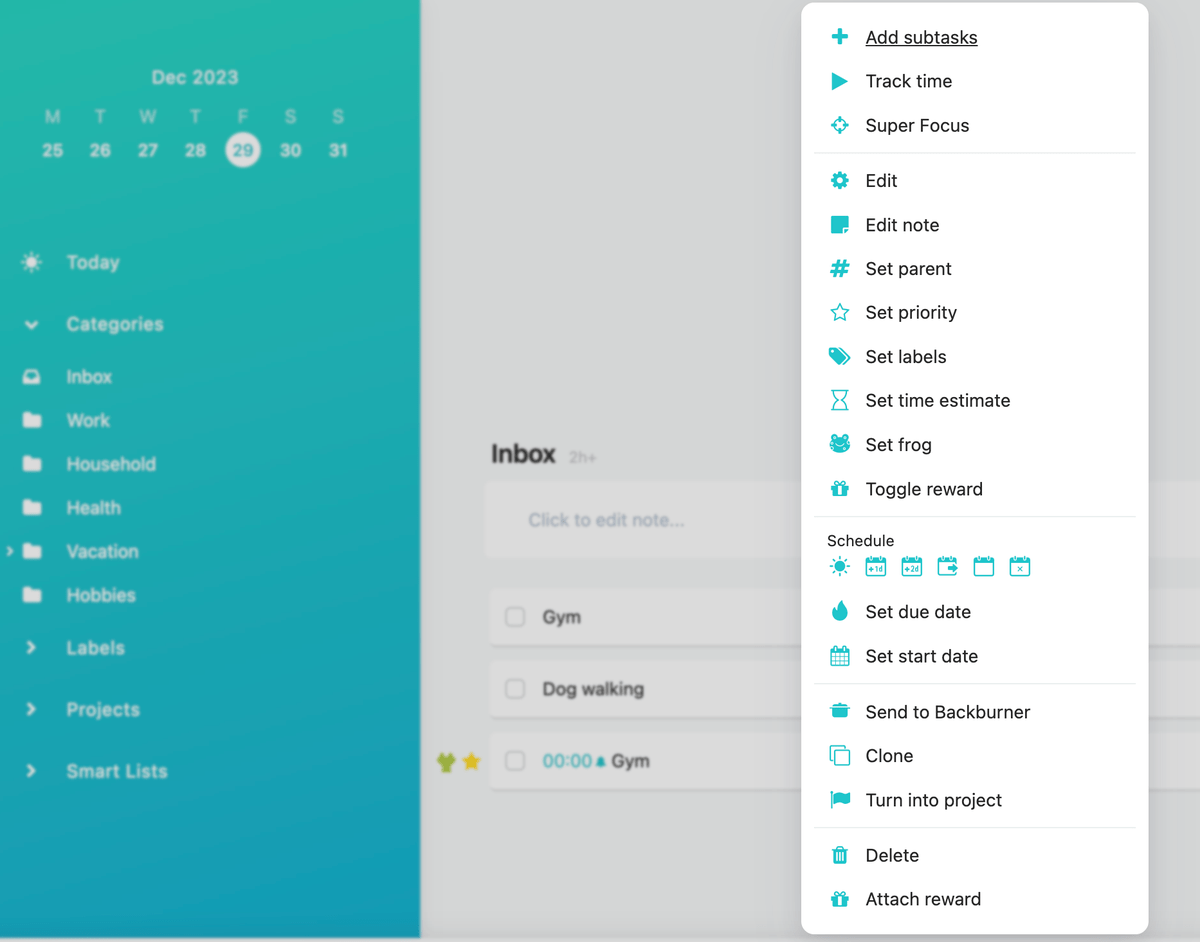Choose Turn into project from menu
1200x942 pixels.
933,800
